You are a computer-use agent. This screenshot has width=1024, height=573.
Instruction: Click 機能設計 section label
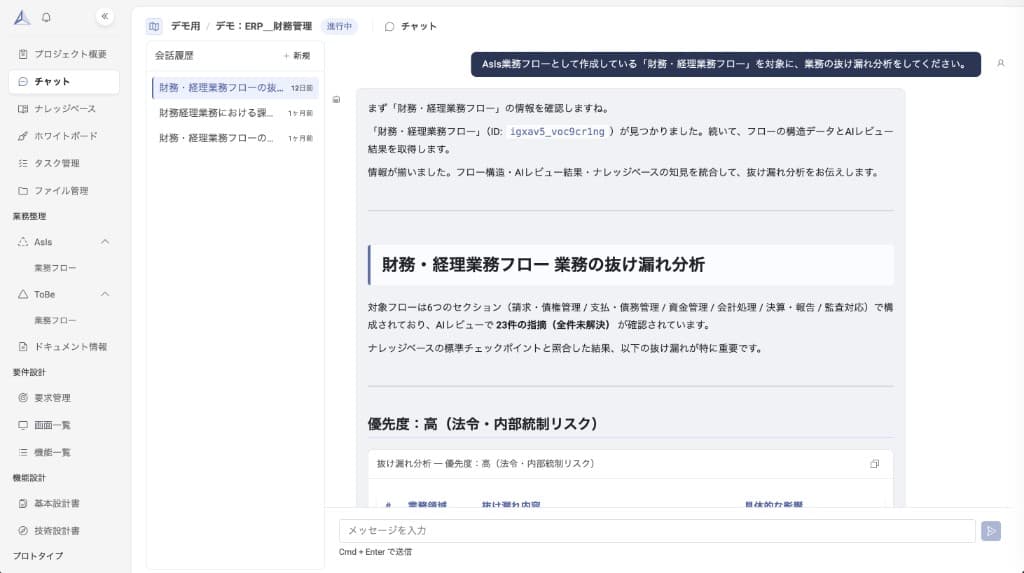[x=29, y=478]
